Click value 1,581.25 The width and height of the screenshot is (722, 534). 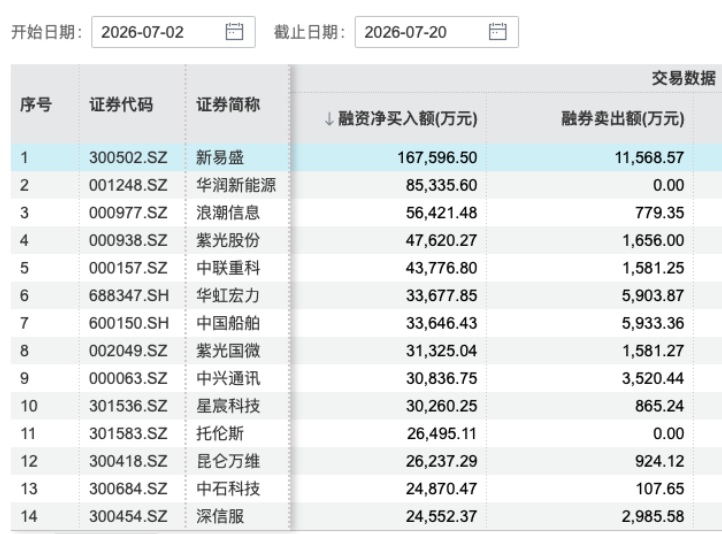653,268
